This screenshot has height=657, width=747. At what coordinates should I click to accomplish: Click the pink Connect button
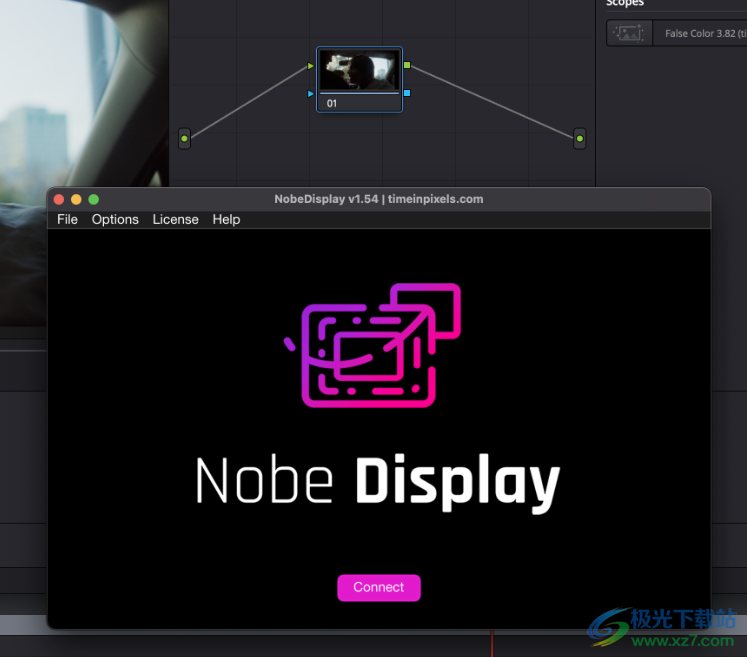tap(379, 587)
